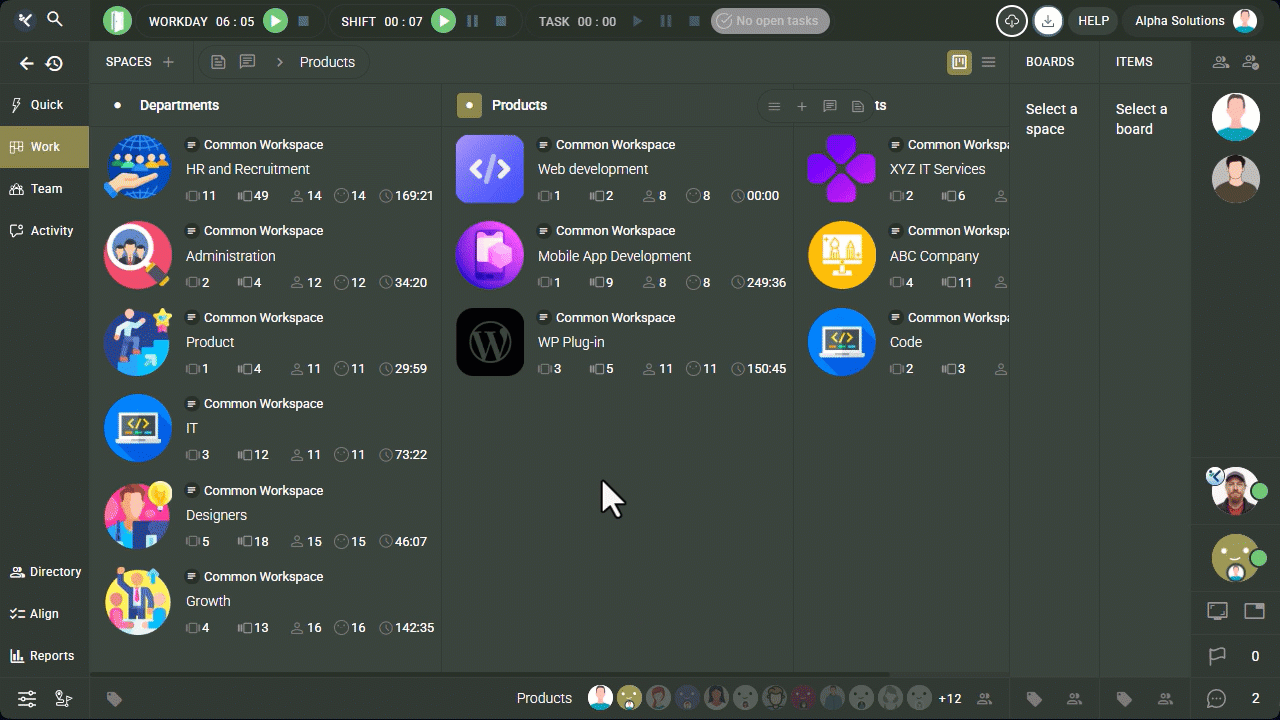Open the Team section in sidebar
The image size is (1280, 720).
pyautogui.click(x=45, y=189)
